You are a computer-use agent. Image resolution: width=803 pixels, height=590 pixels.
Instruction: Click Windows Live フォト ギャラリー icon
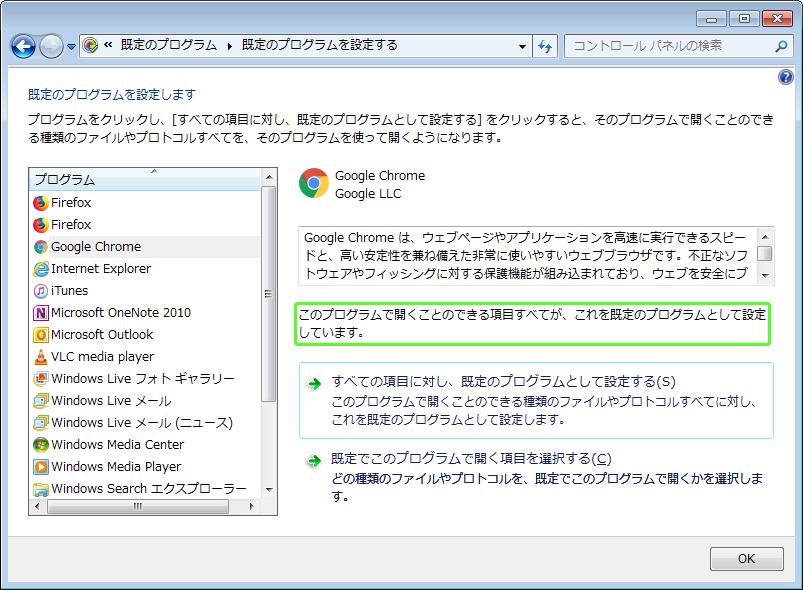(x=40, y=379)
